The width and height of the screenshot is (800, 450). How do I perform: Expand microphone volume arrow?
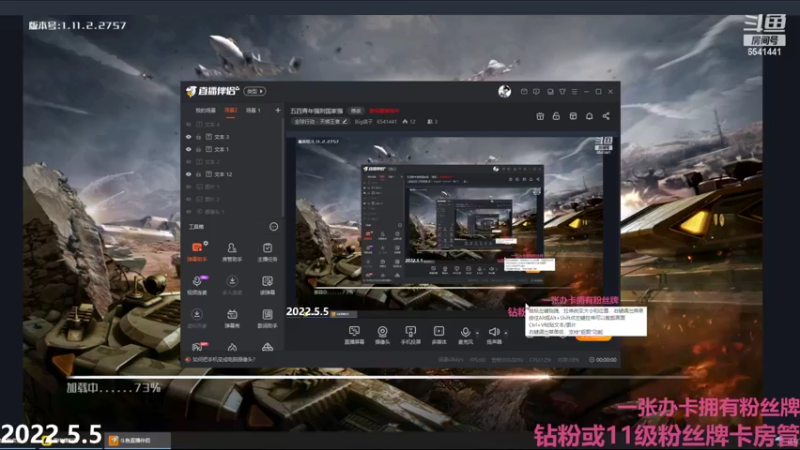click(x=478, y=333)
